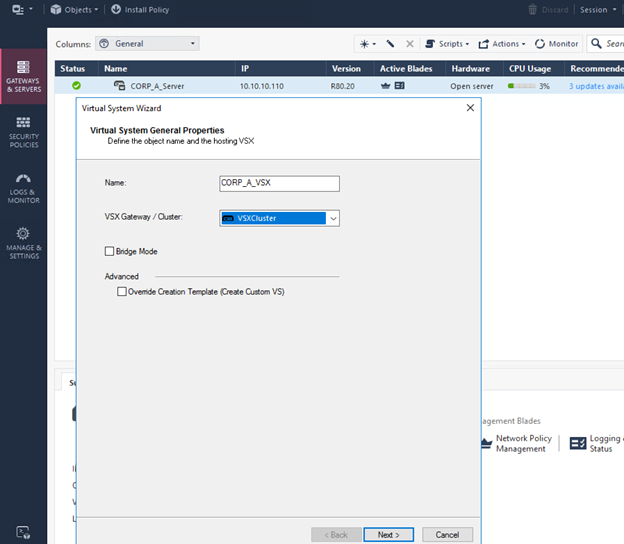Open Manage & Settings view
This screenshot has width=624, height=544.
point(23,244)
